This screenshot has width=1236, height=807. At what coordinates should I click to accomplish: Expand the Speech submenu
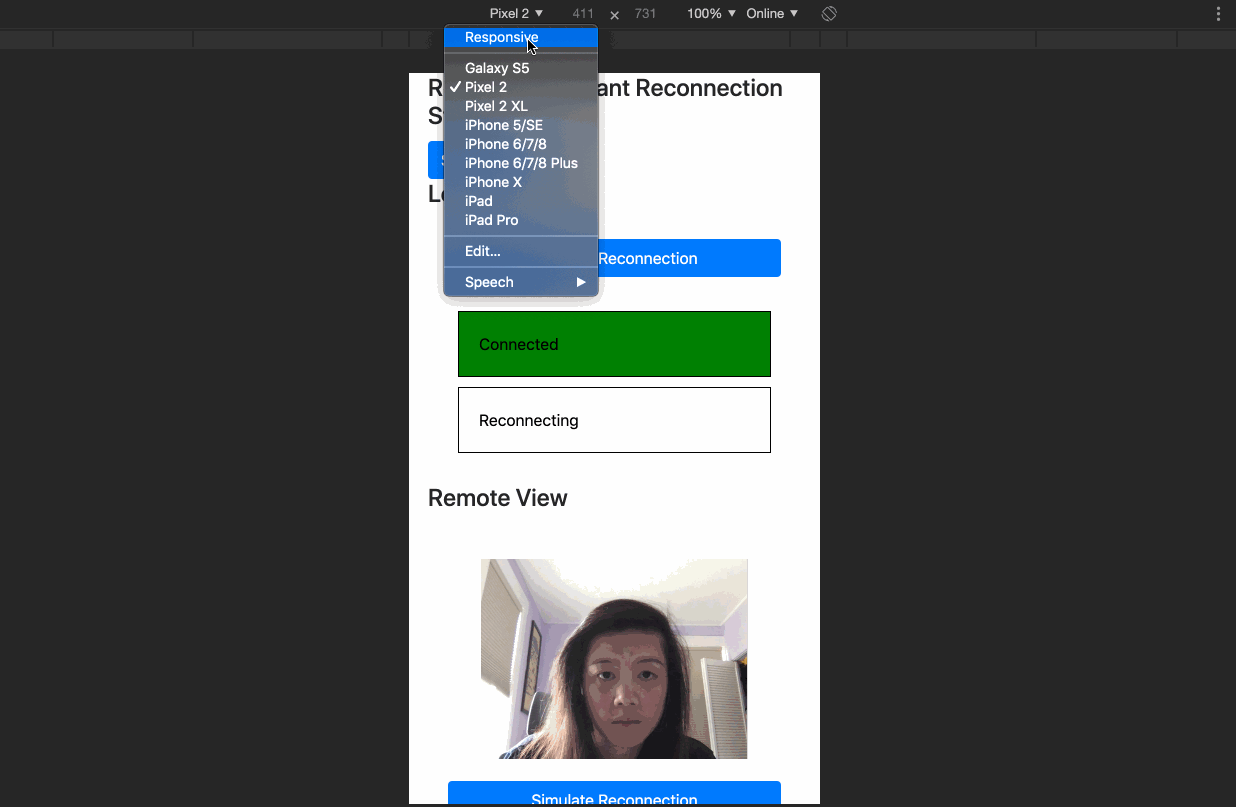(521, 282)
